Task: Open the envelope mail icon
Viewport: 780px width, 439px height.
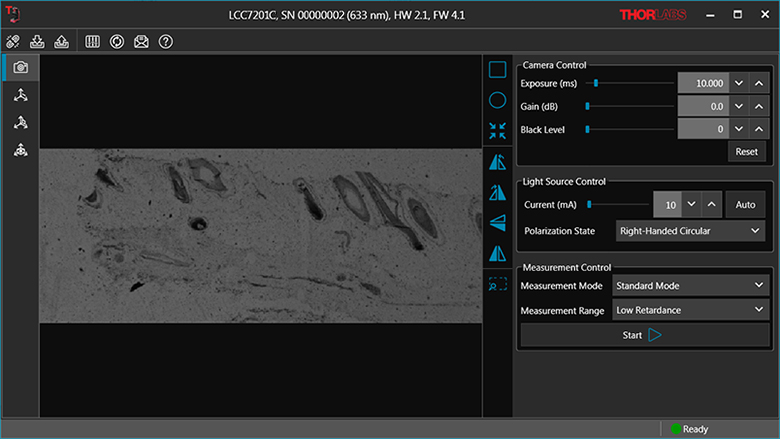Action: [142, 41]
